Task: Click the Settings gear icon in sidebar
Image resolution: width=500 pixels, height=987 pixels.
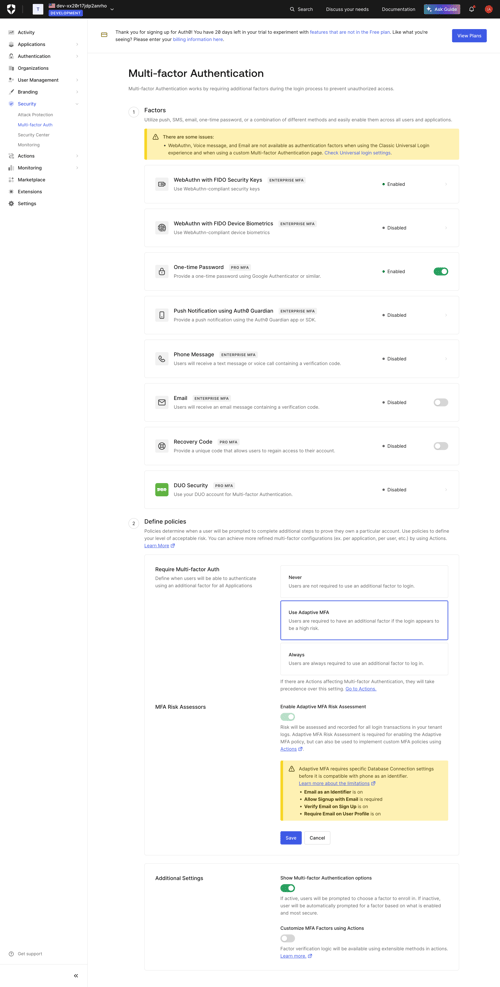Action: (x=11, y=203)
